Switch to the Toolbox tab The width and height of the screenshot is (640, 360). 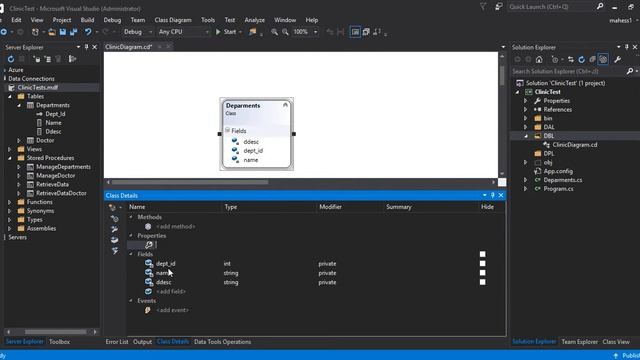click(60, 342)
